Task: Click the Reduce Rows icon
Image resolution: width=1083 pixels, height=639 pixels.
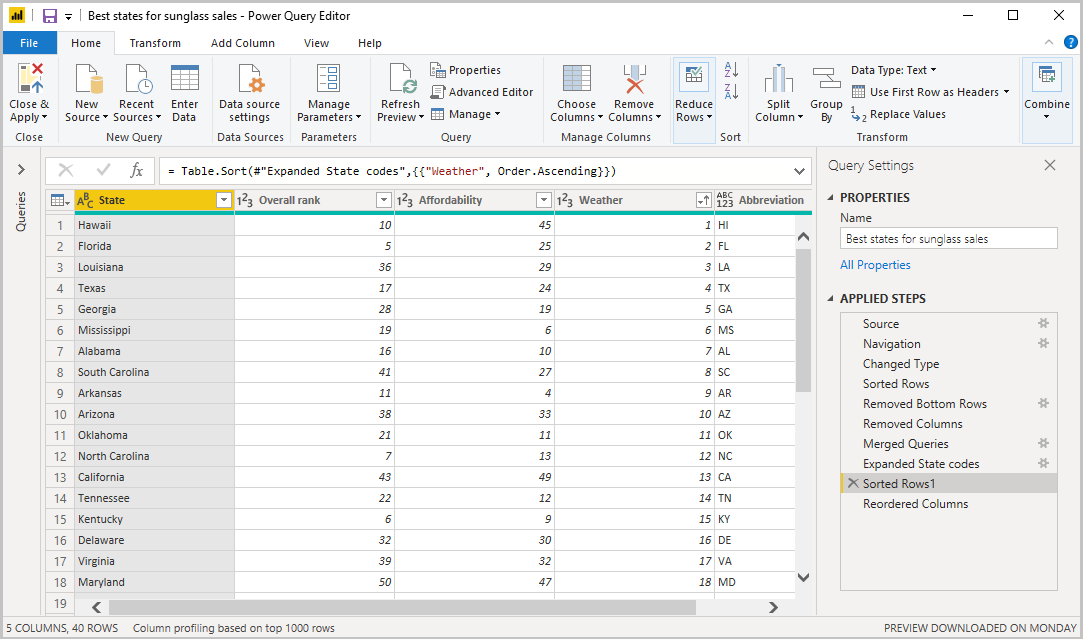Action: point(694,77)
